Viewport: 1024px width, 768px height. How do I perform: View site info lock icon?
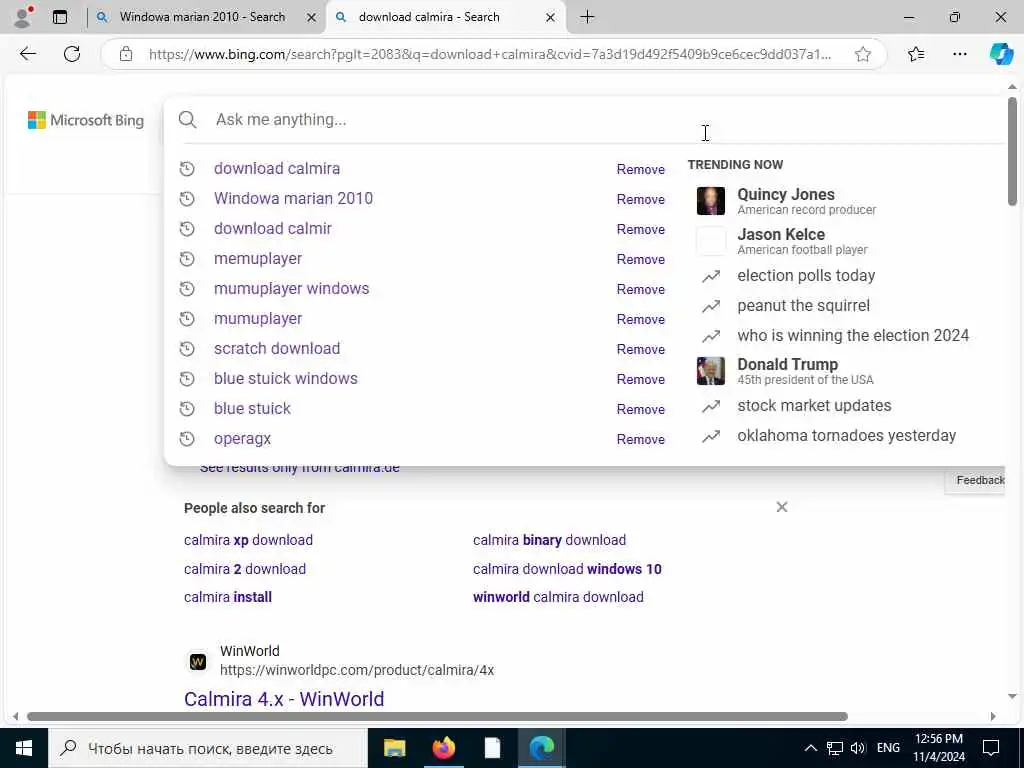click(x=126, y=54)
